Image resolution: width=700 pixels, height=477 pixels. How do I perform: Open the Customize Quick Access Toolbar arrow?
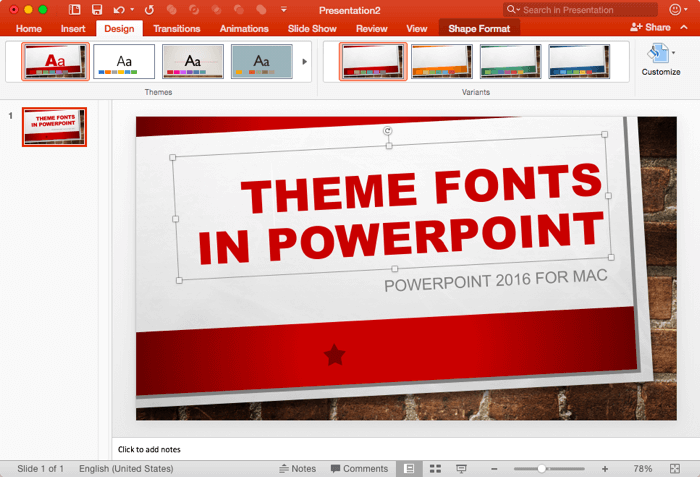coord(283,9)
